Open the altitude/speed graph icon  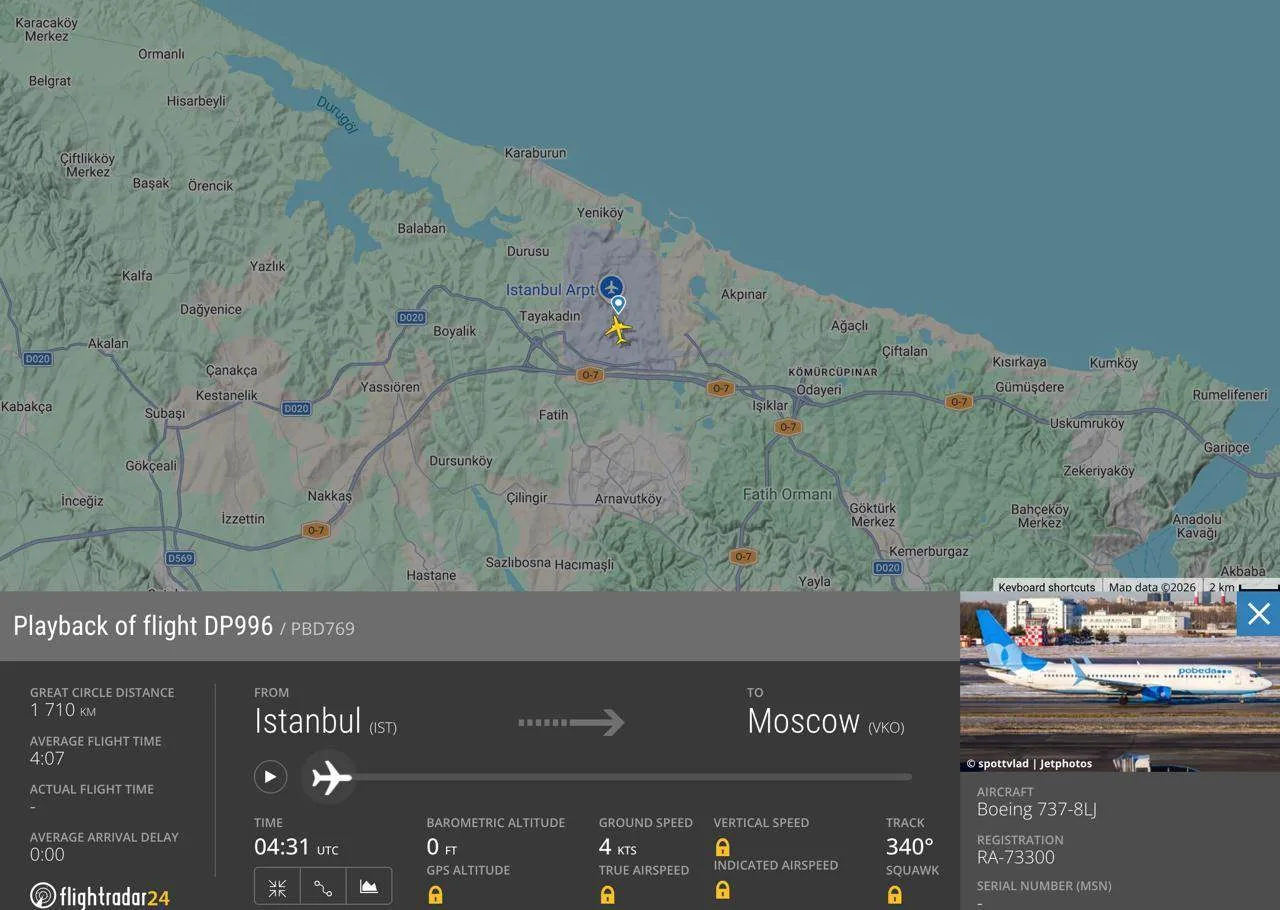368,887
